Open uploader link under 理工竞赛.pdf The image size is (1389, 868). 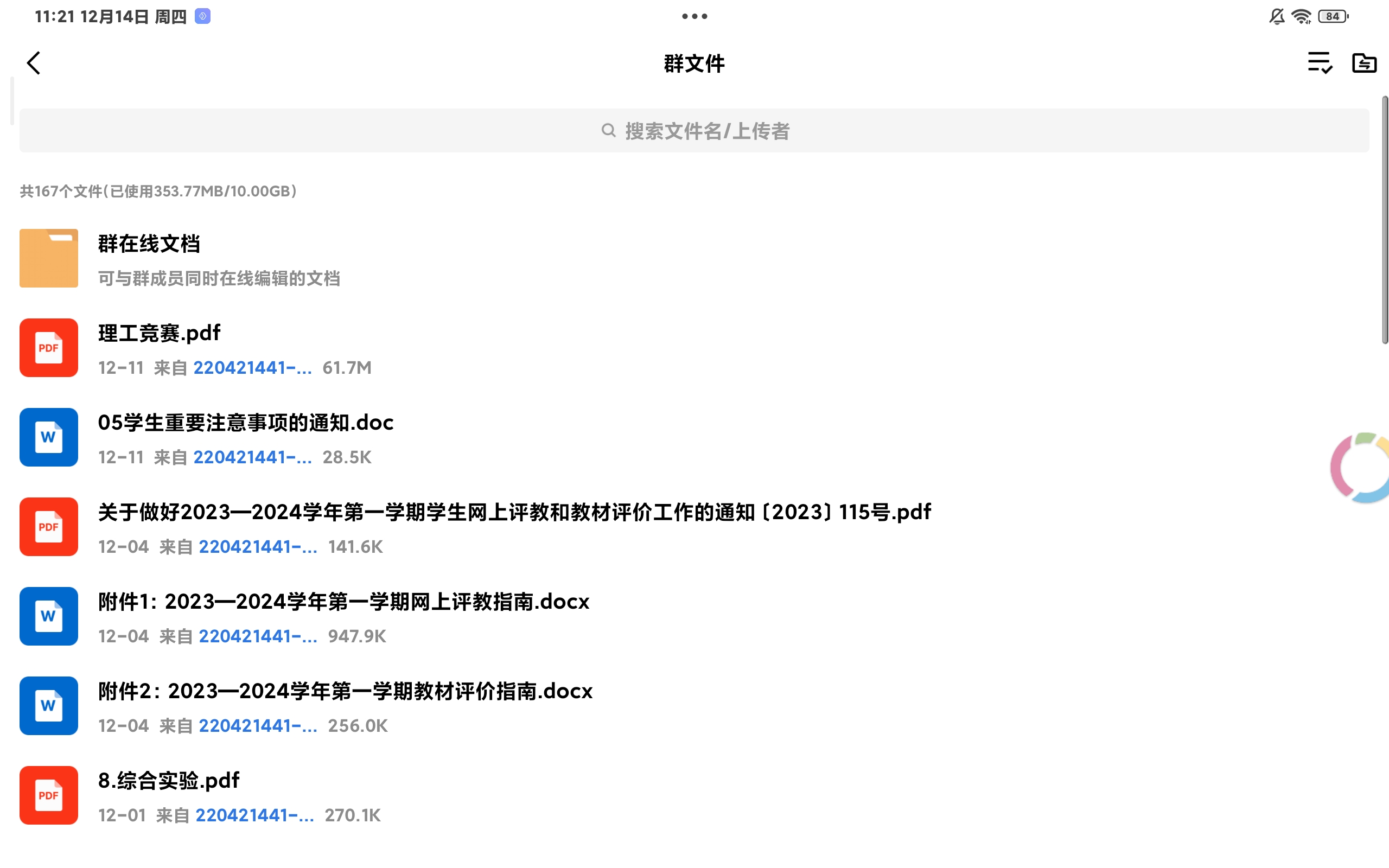click(252, 368)
